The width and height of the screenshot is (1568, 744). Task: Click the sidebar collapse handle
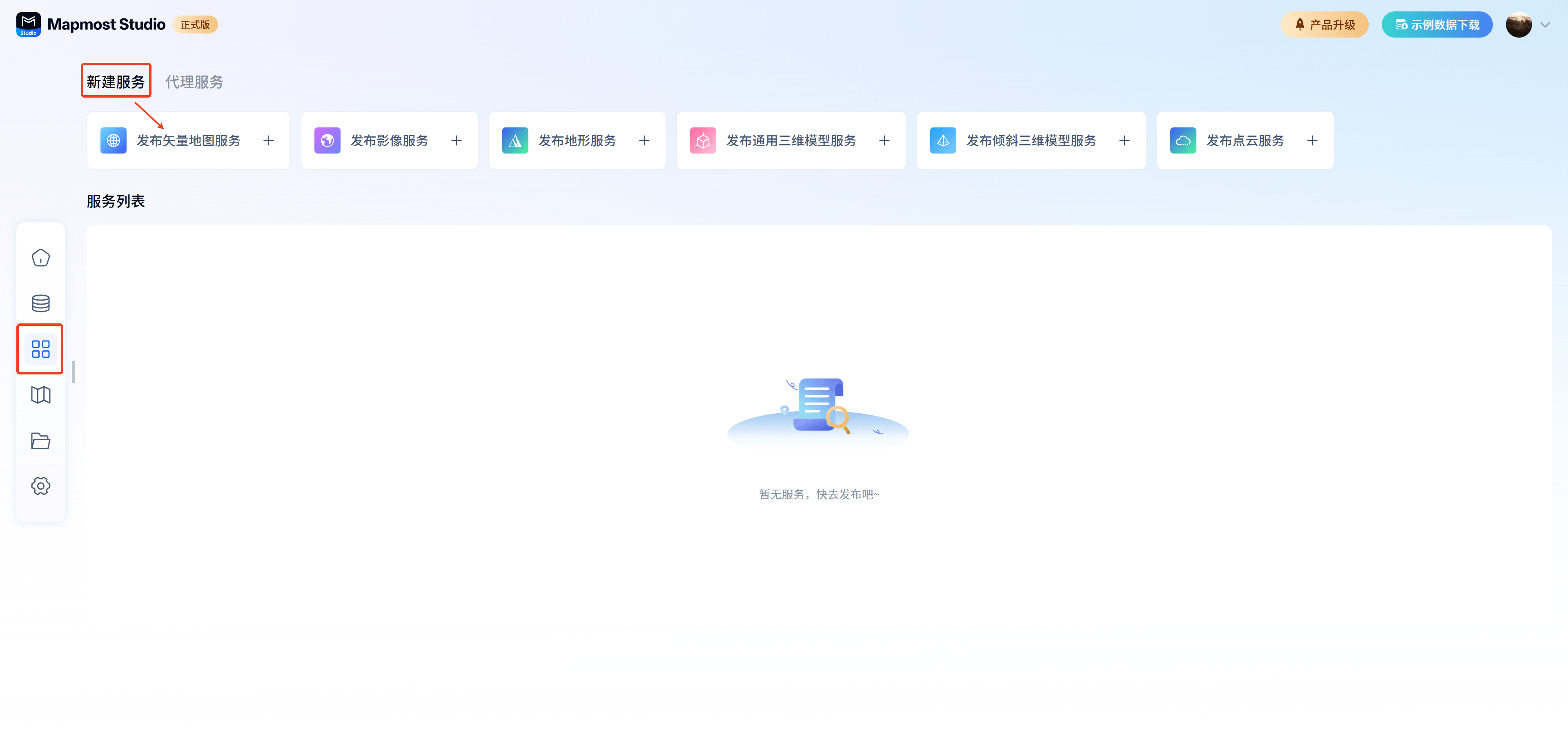point(73,372)
